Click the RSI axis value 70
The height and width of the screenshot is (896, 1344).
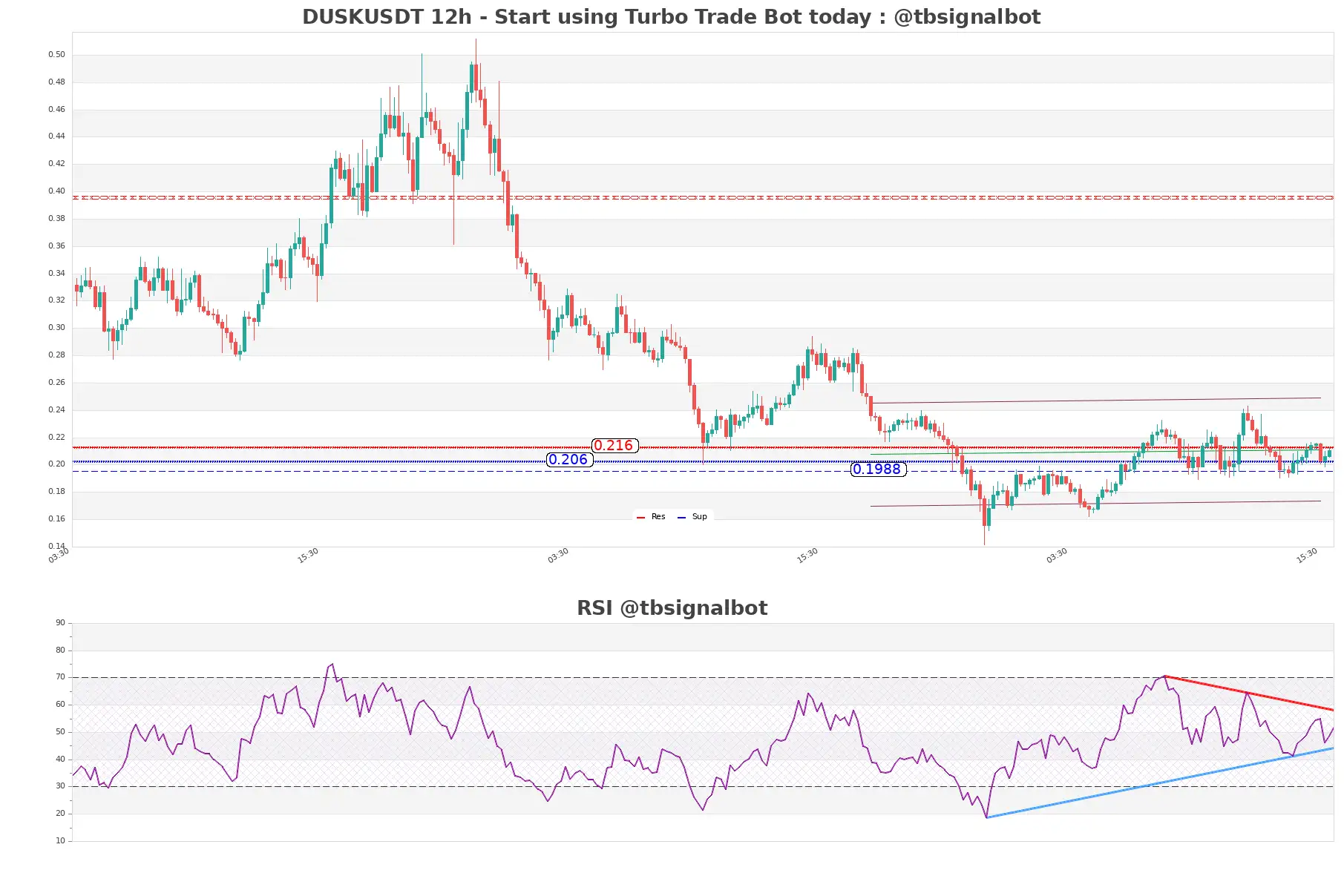point(60,677)
